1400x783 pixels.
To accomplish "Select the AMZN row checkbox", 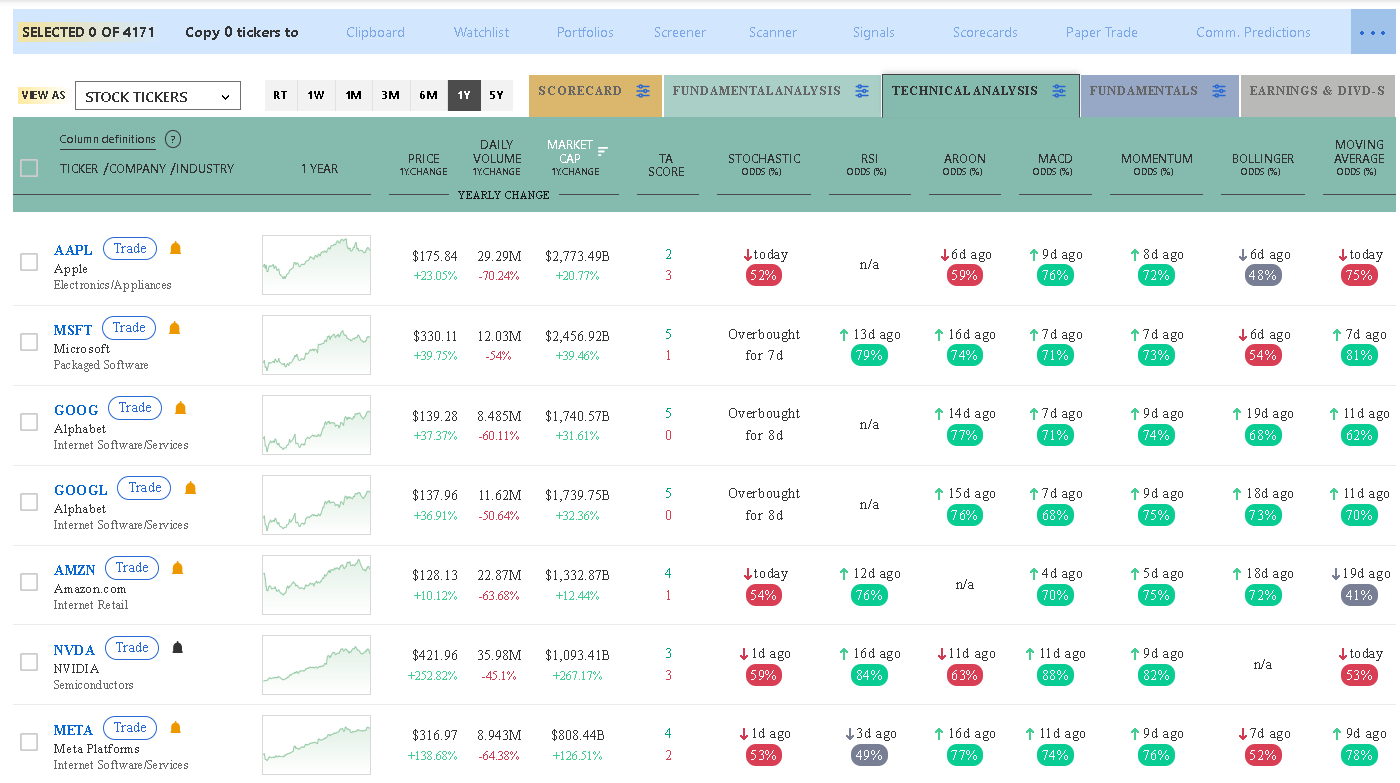I will point(29,582).
